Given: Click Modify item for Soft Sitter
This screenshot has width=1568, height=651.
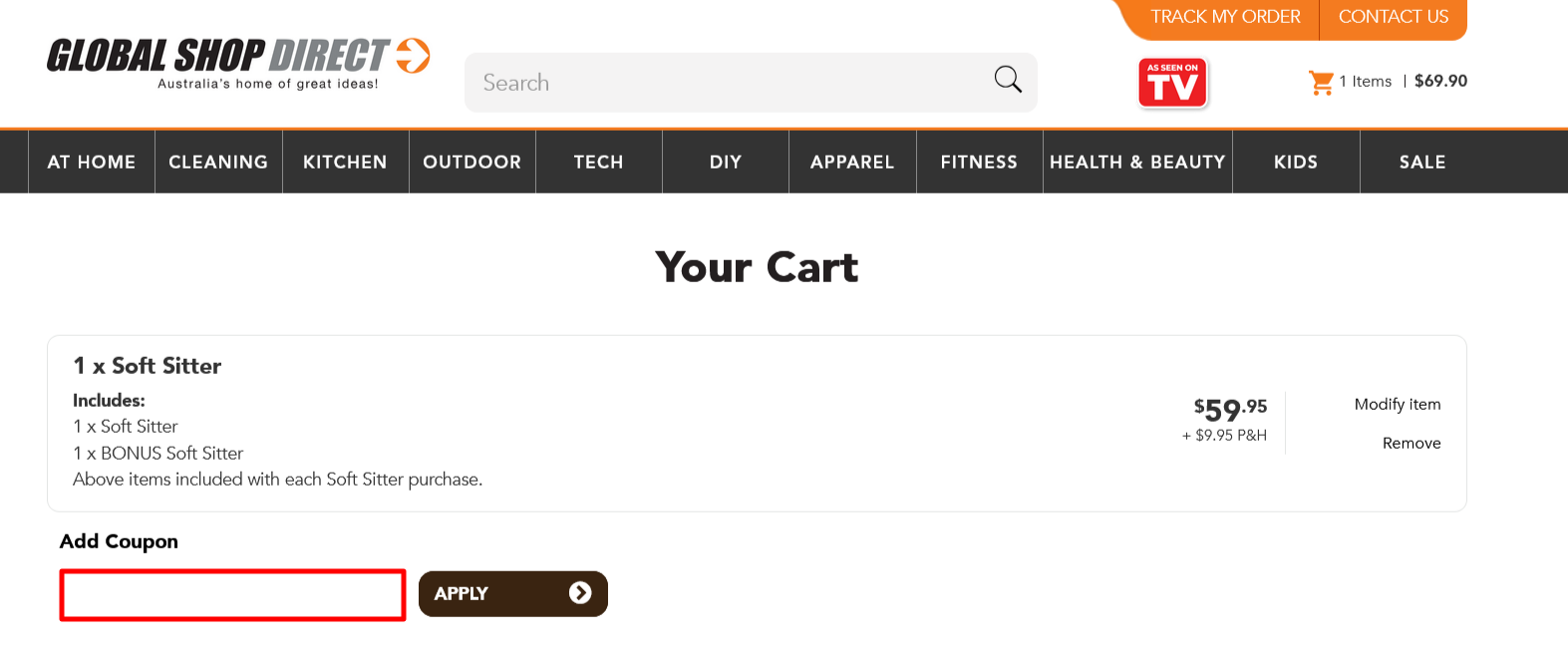Looking at the screenshot, I should 1398,404.
